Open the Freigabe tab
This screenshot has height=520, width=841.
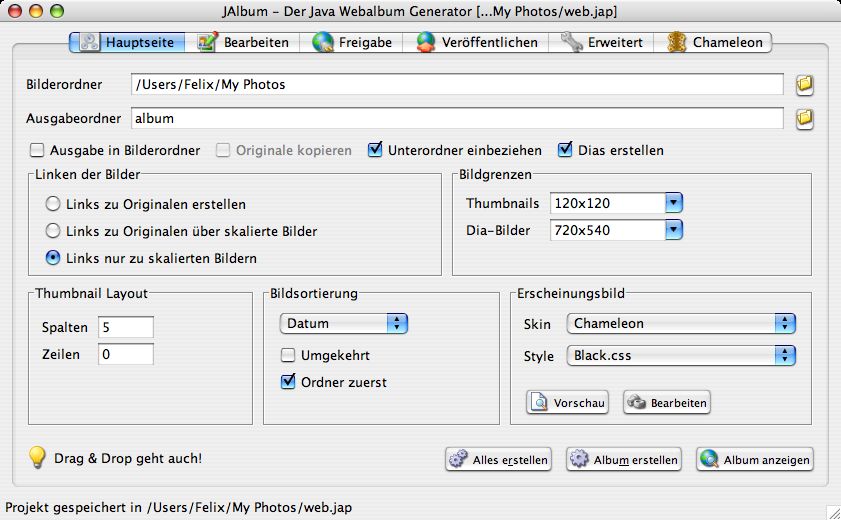click(x=351, y=42)
